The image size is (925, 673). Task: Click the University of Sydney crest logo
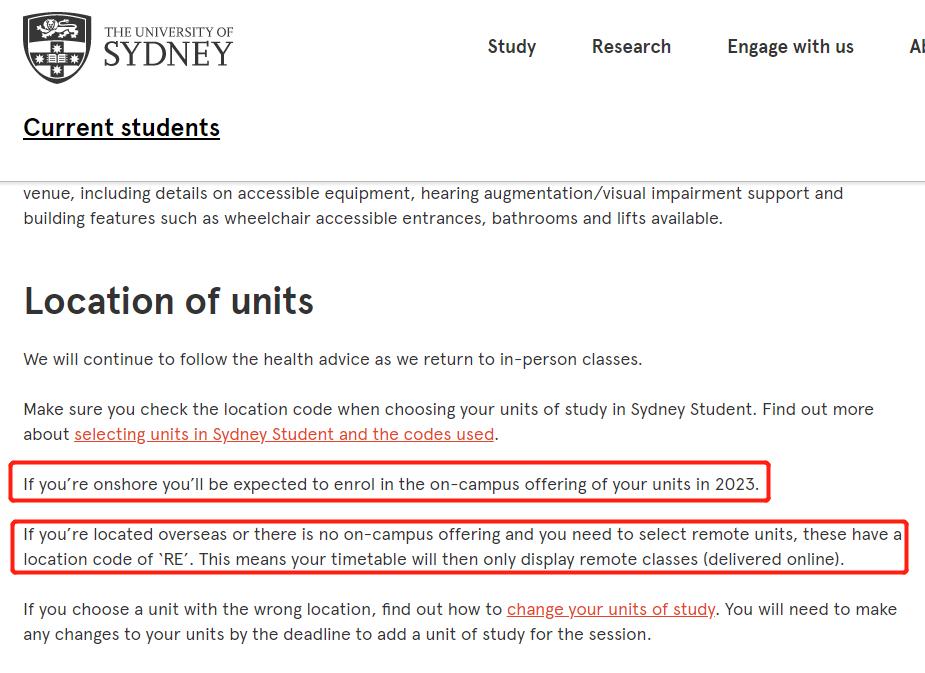tap(56, 47)
